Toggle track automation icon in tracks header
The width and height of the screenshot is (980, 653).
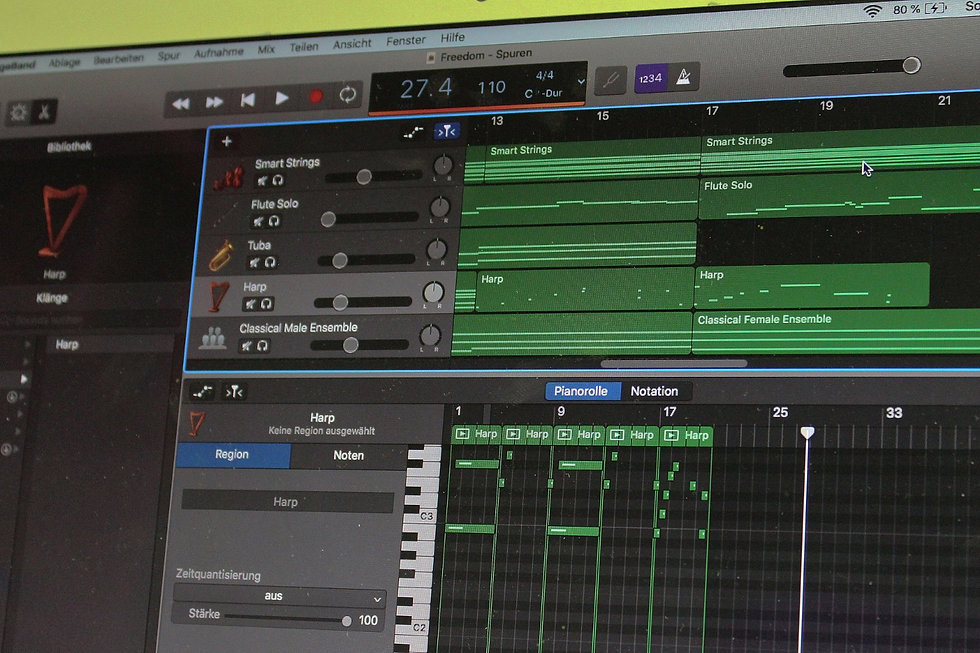coord(412,132)
